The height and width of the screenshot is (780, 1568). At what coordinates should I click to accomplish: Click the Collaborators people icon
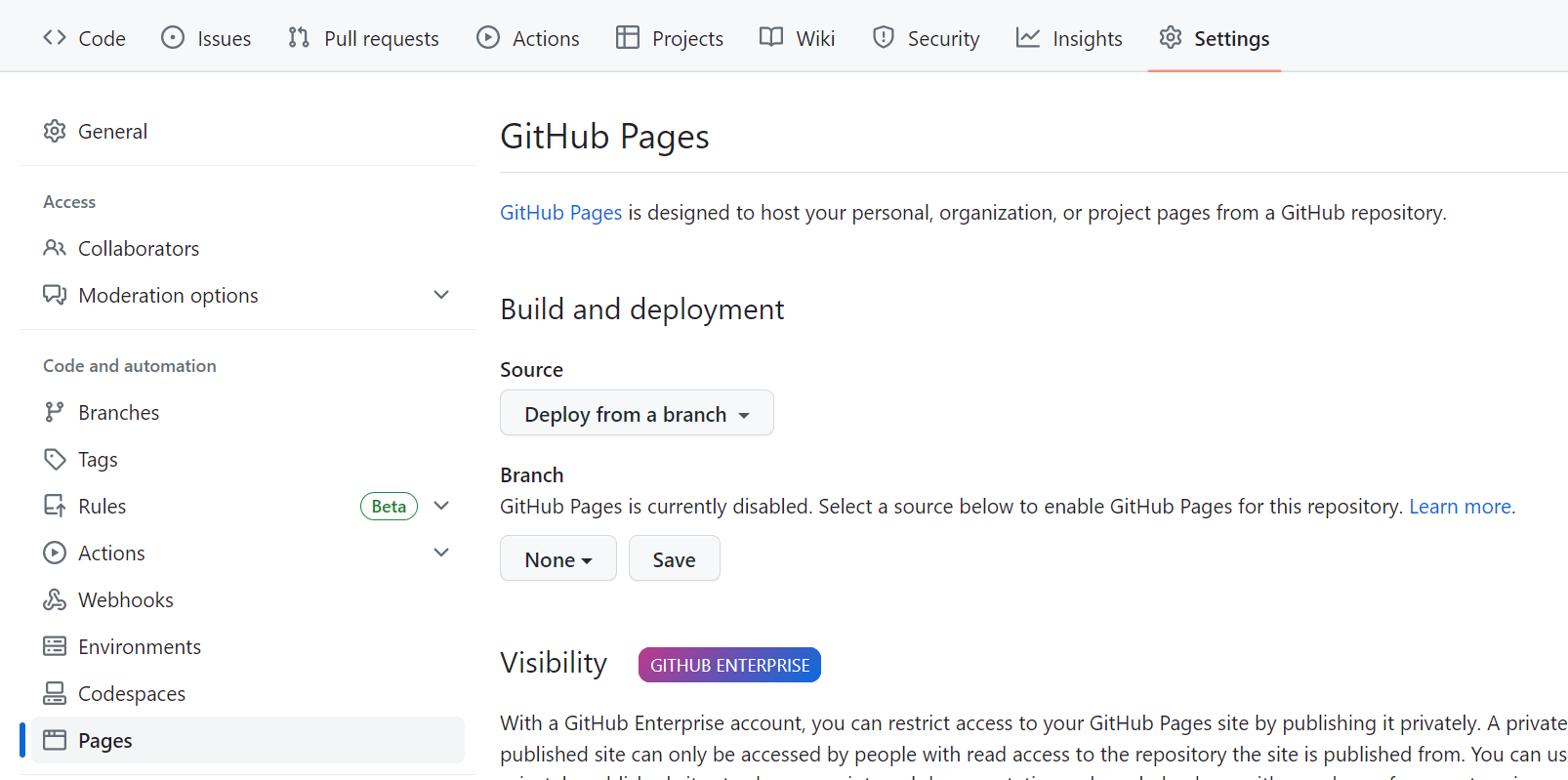[55, 248]
